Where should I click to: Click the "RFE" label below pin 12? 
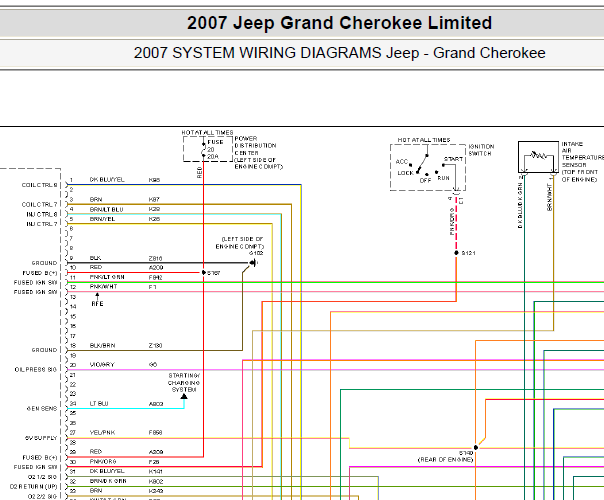pyautogui.click(x=97, y=304)
